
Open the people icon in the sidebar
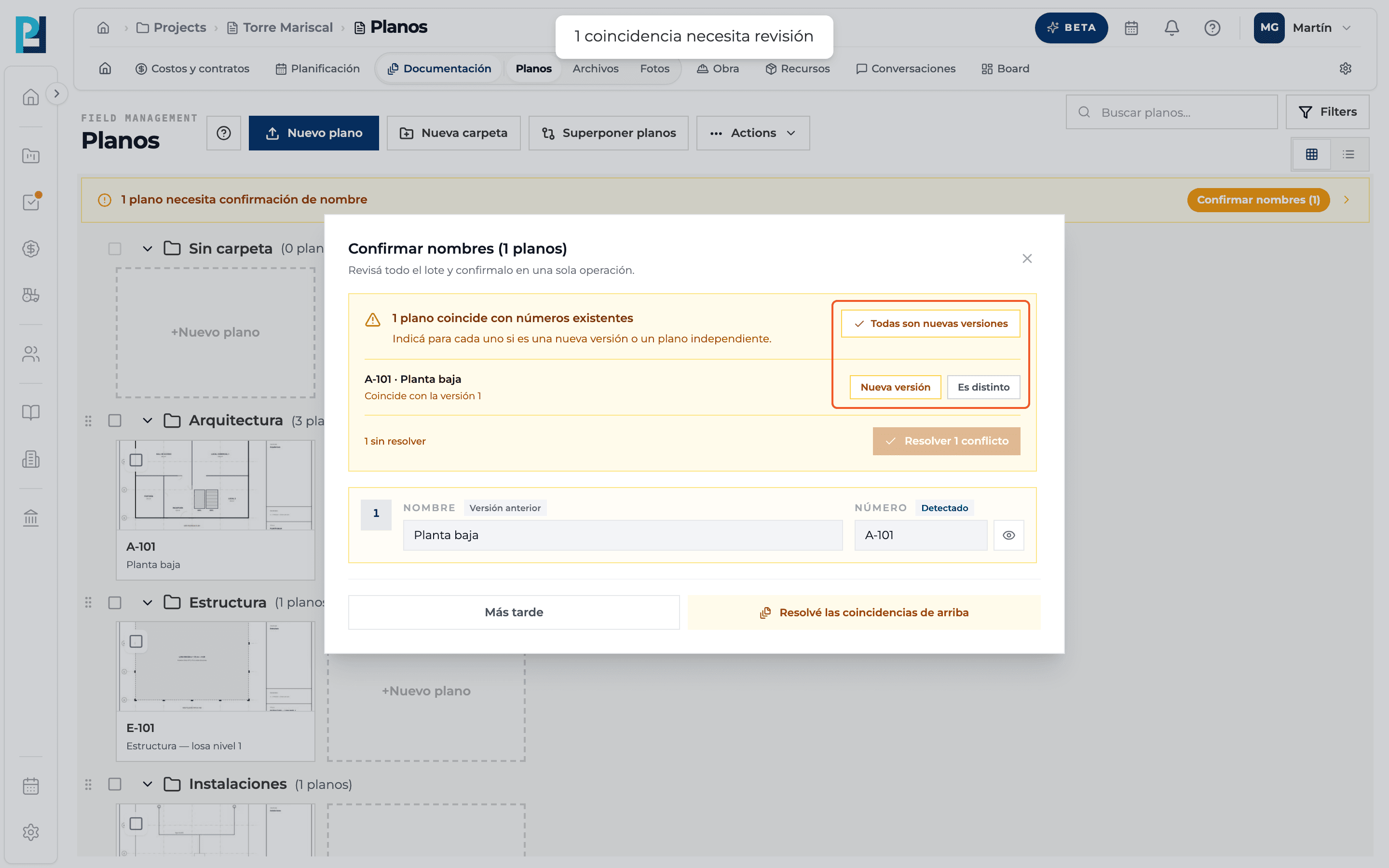30,354
